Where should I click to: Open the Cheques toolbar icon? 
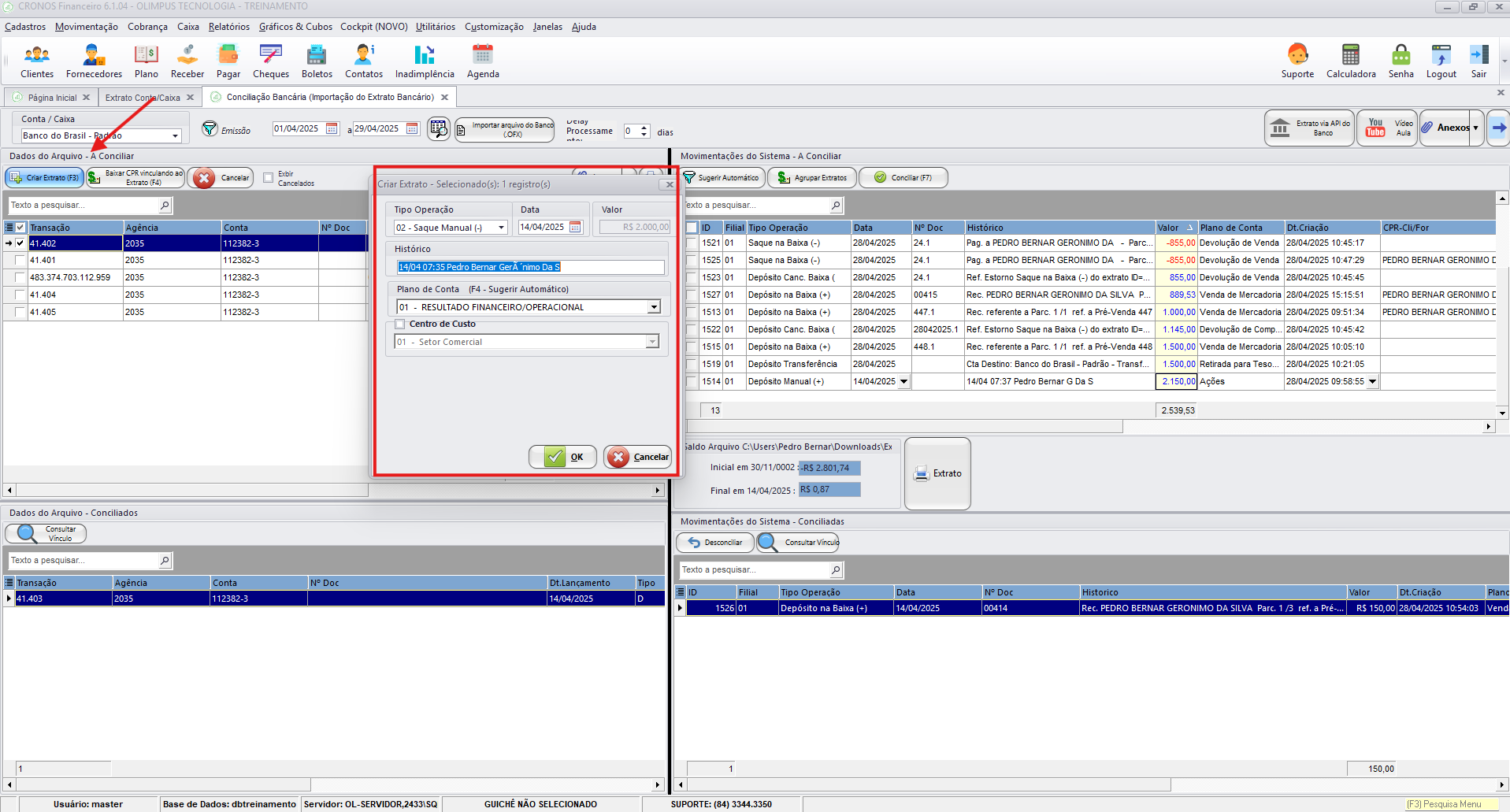tap(271, 55)
